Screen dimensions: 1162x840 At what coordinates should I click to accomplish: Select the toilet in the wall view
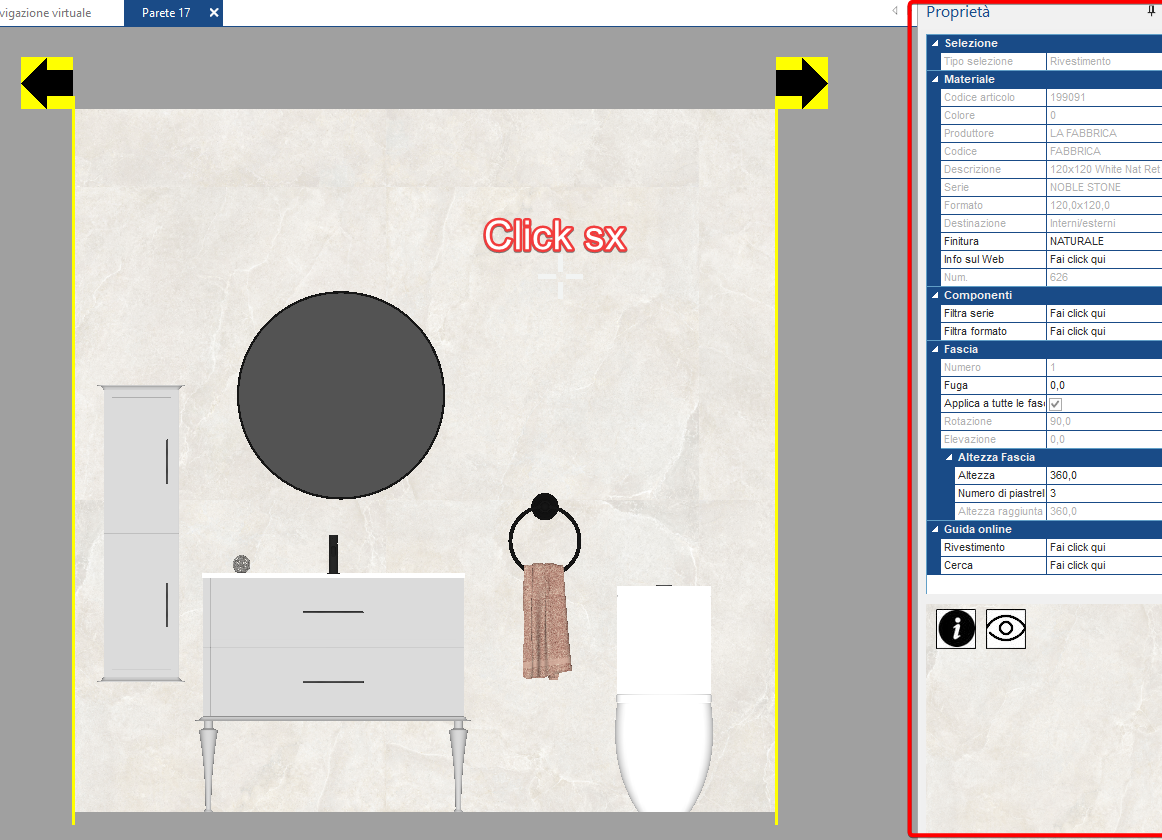(x=664, y=697)
